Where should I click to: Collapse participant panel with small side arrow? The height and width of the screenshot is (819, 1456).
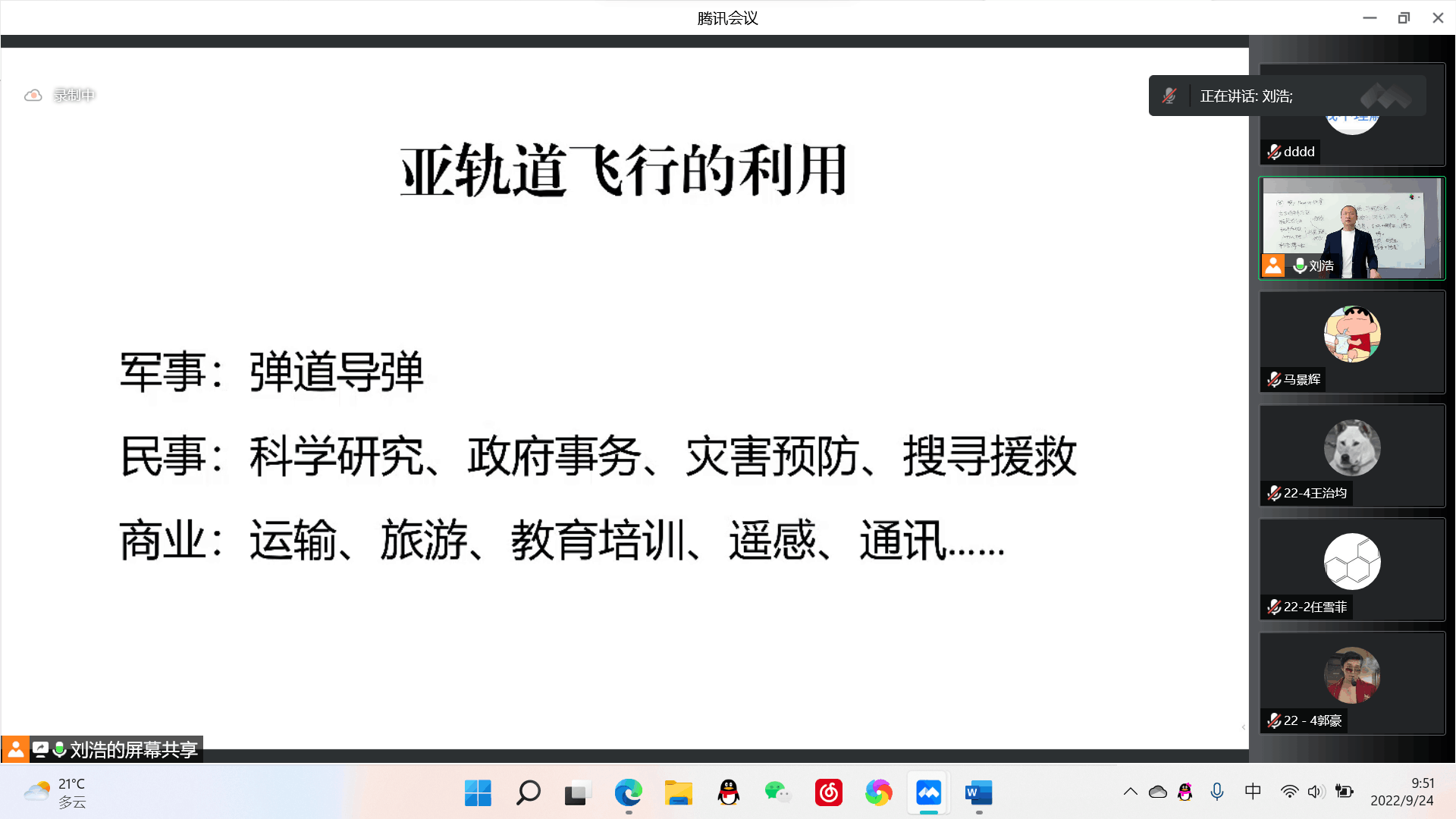1244,727
